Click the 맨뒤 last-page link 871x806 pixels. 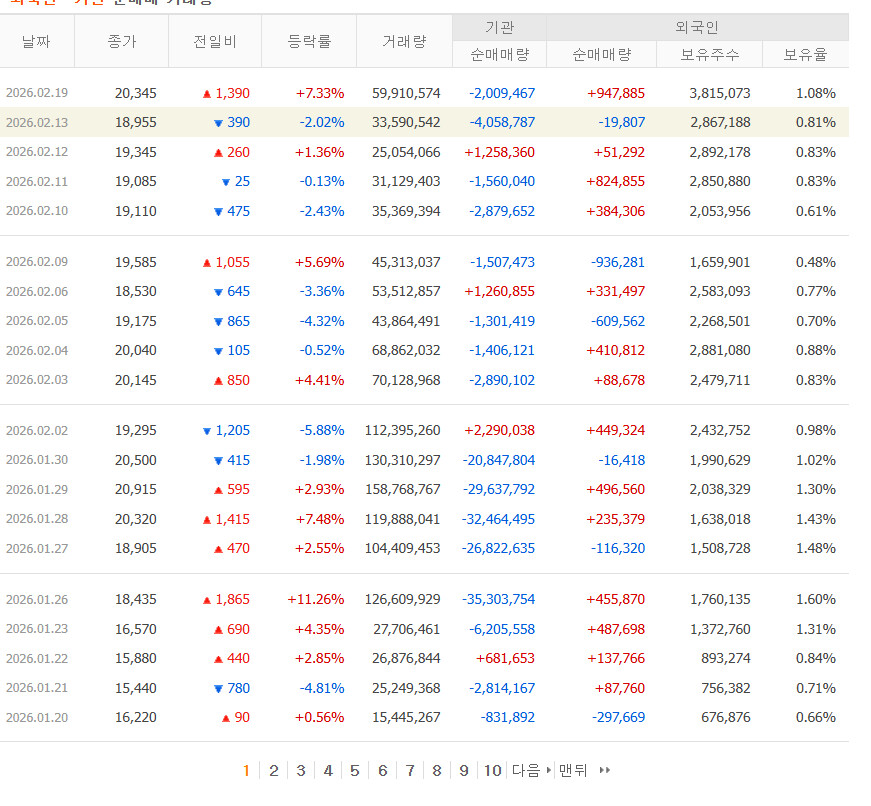(x=584, y=770)
